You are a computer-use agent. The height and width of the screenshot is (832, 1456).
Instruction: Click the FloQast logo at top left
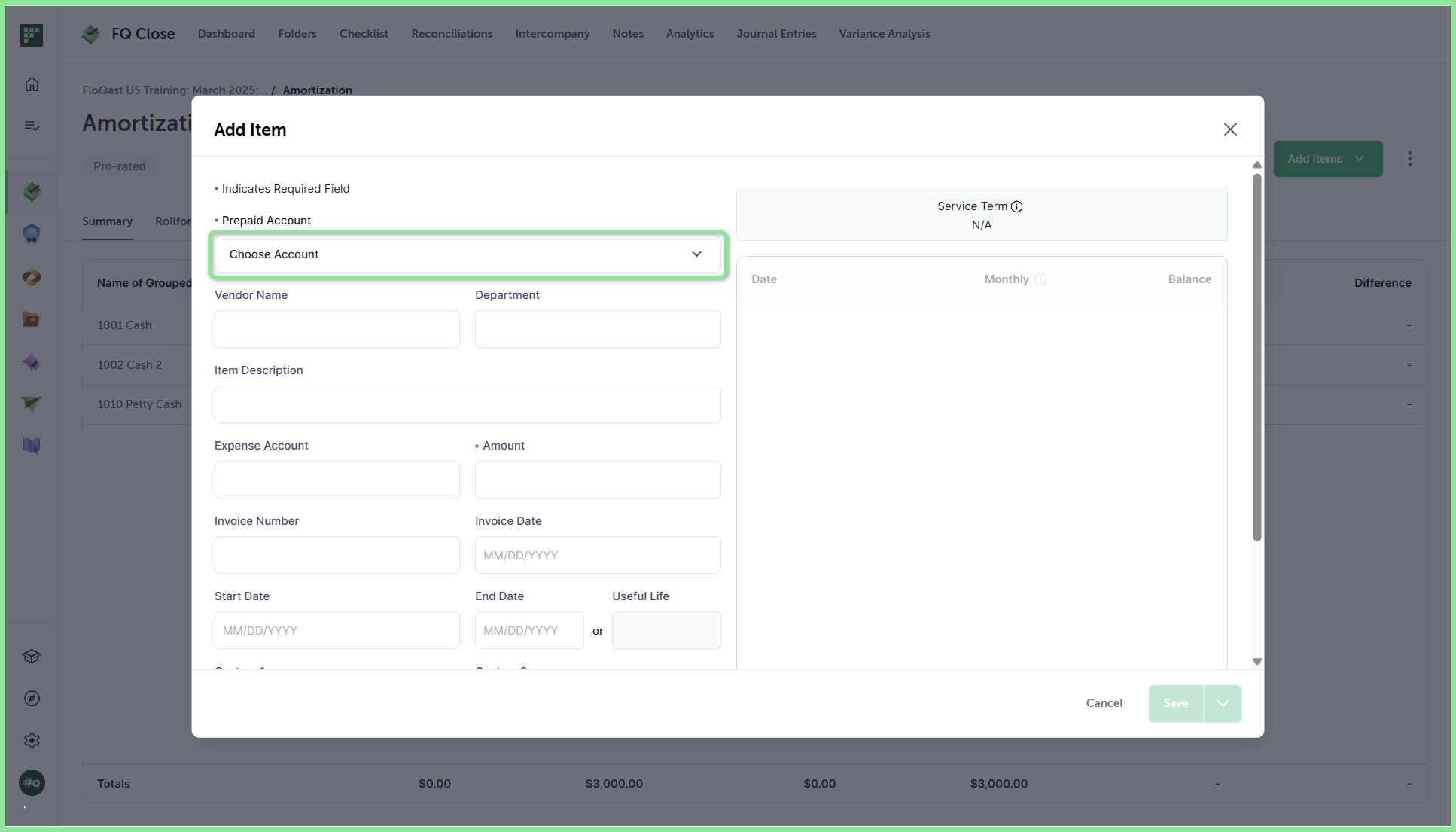click(32, 35)
